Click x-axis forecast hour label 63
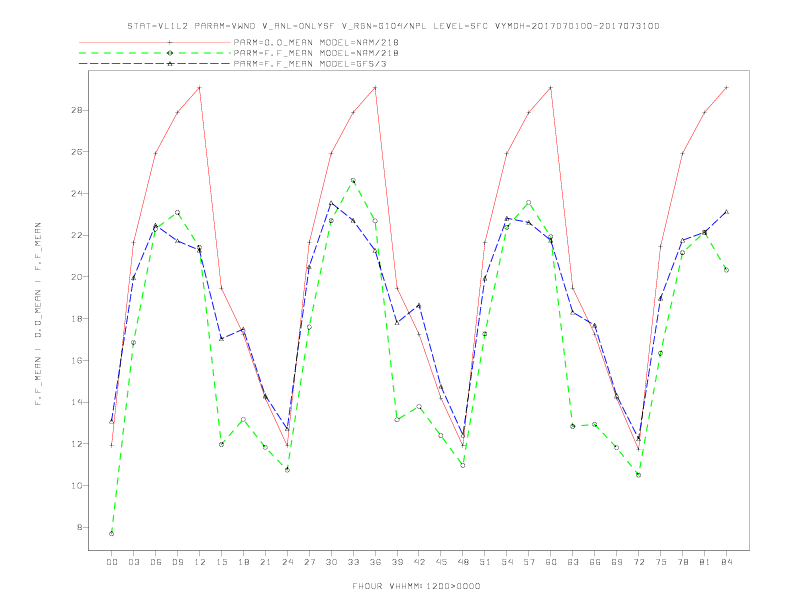 [573, 562]
